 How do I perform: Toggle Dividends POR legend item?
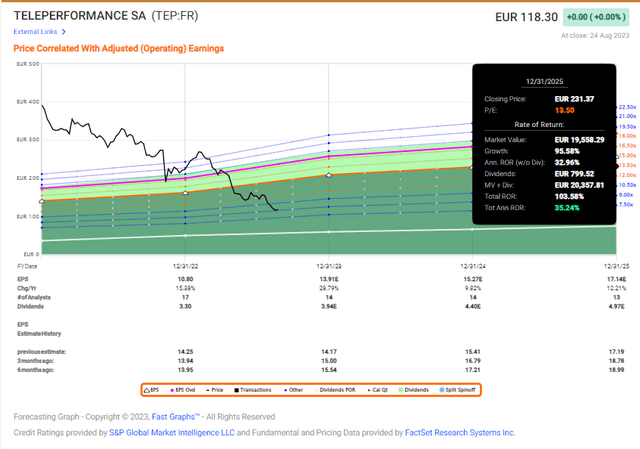coord(335,390)
